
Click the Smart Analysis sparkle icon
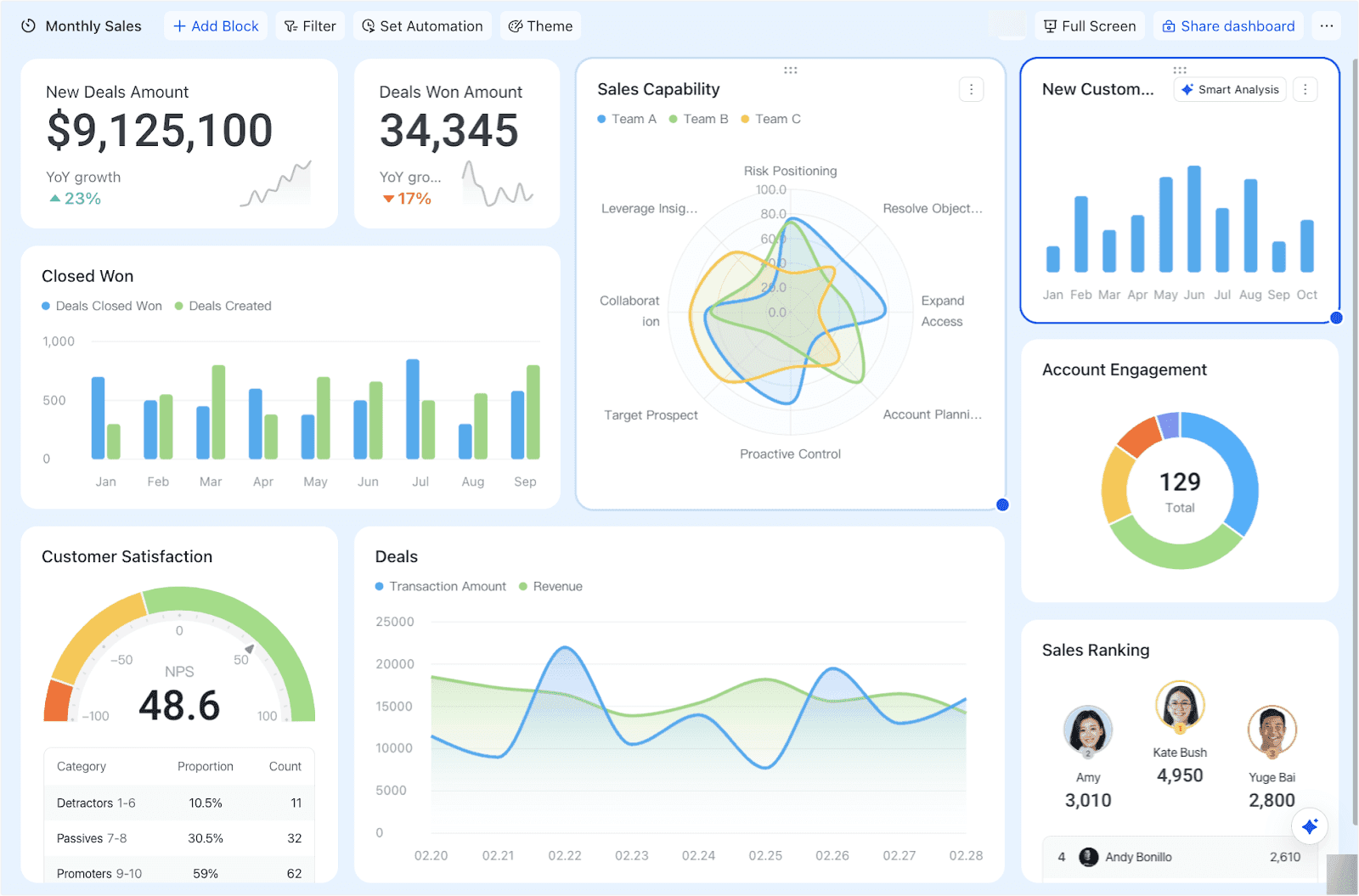tap(1187, 89)
